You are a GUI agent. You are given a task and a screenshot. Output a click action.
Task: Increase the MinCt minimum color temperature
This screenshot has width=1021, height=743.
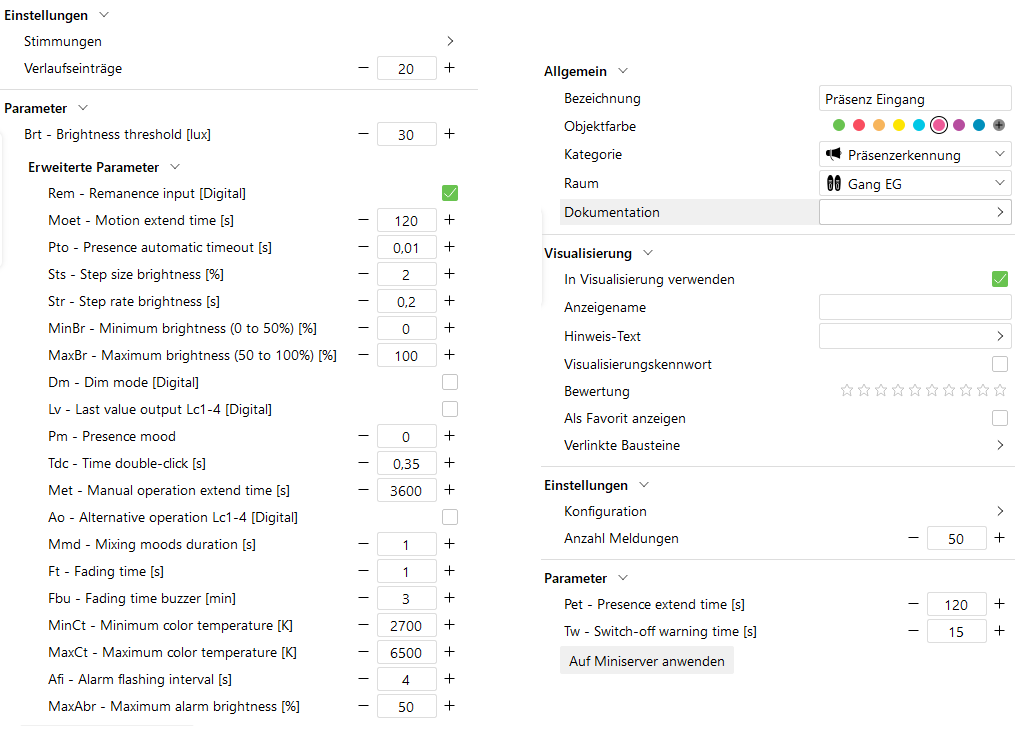point(449,625)
